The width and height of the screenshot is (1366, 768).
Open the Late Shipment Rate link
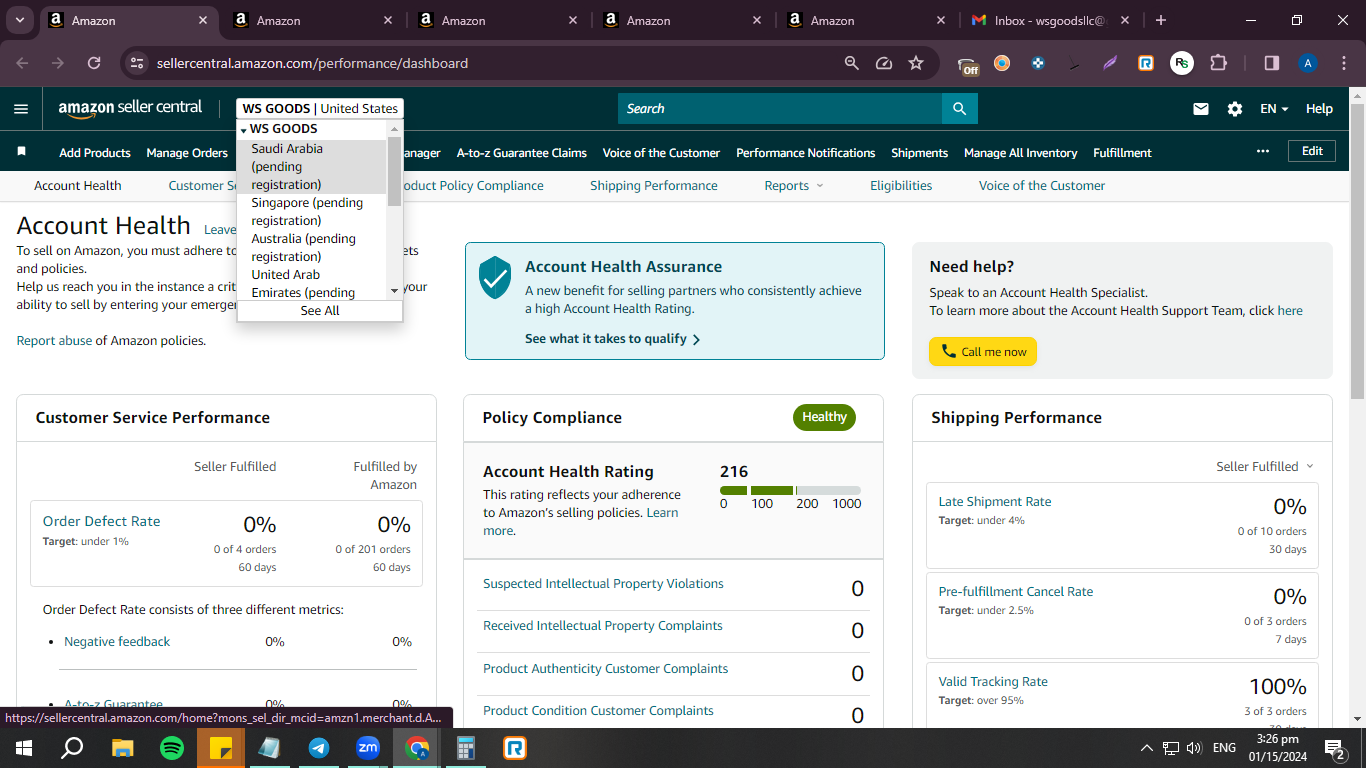[x=995, y=502]
